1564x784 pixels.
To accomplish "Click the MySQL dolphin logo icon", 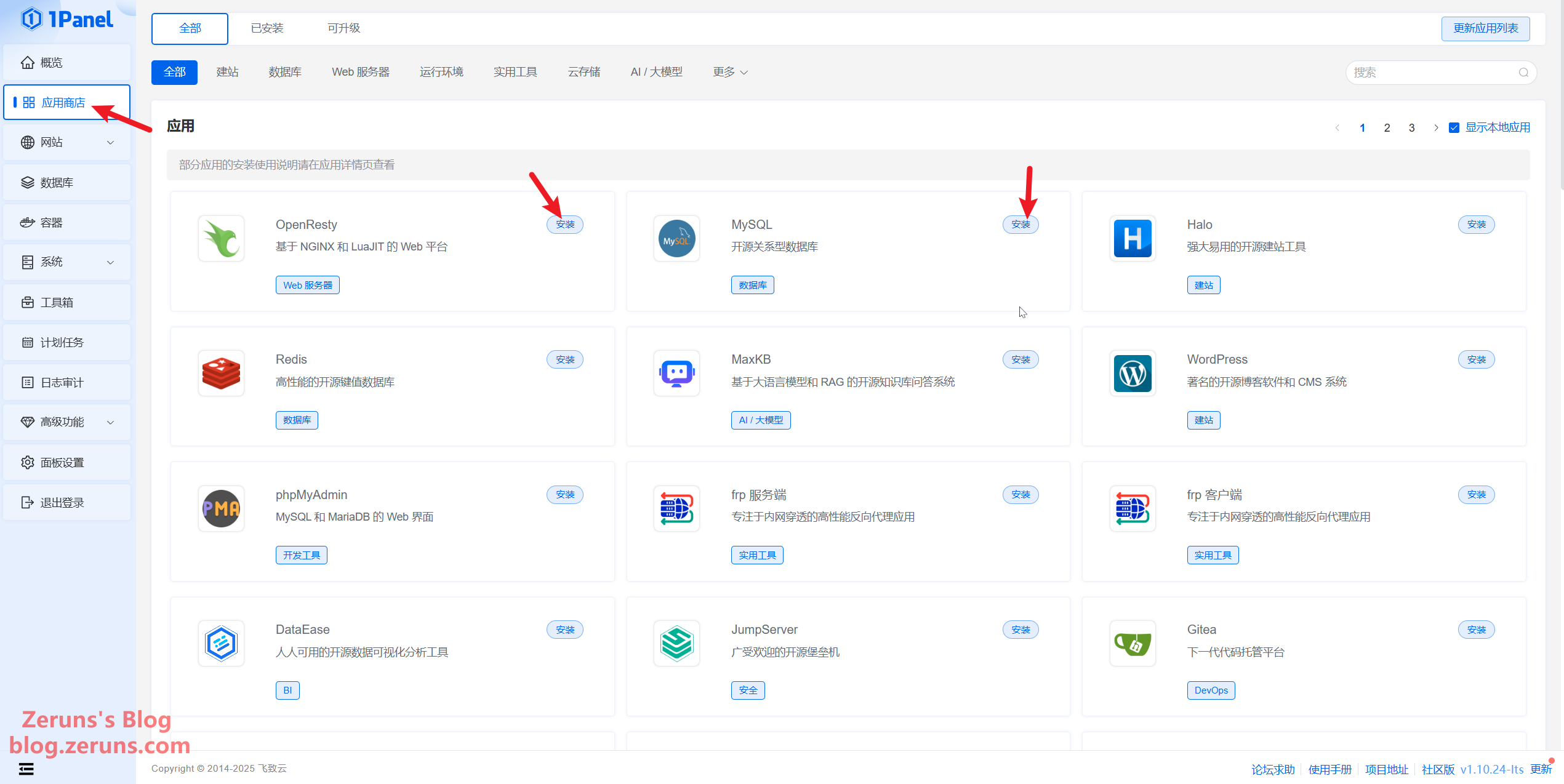I will (676, 239).
